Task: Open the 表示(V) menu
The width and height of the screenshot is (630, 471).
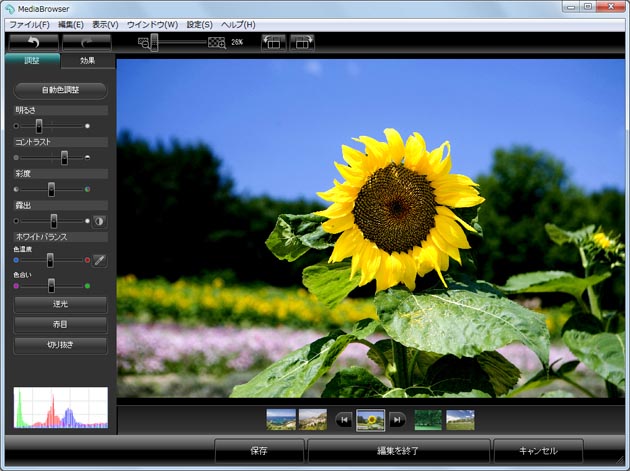Action: tap(105, 25)
